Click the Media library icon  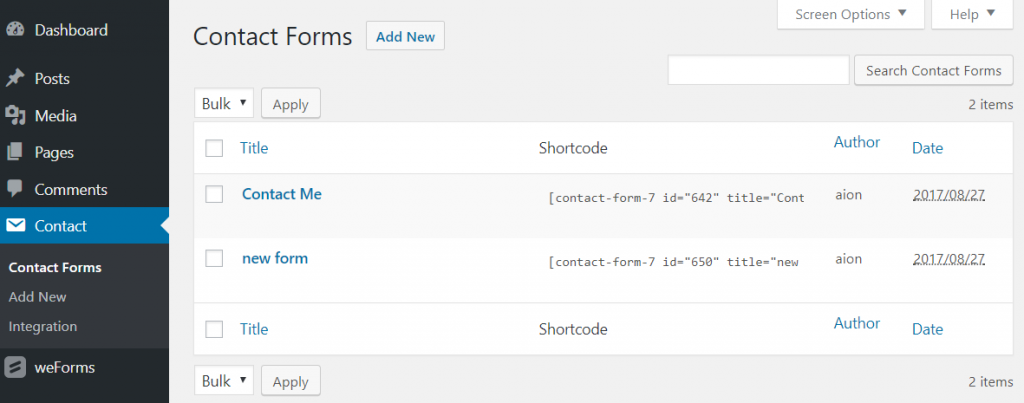pyautogui.click(x=15, y=116)
